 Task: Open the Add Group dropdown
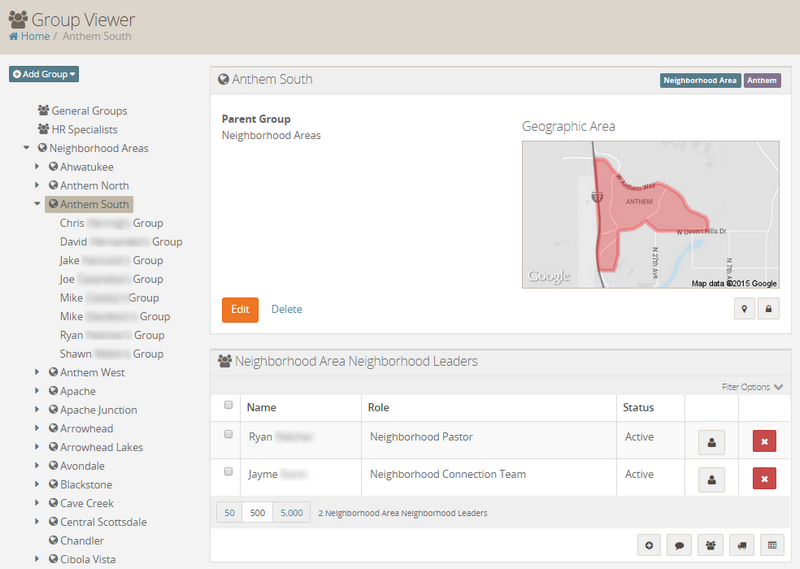44,74
